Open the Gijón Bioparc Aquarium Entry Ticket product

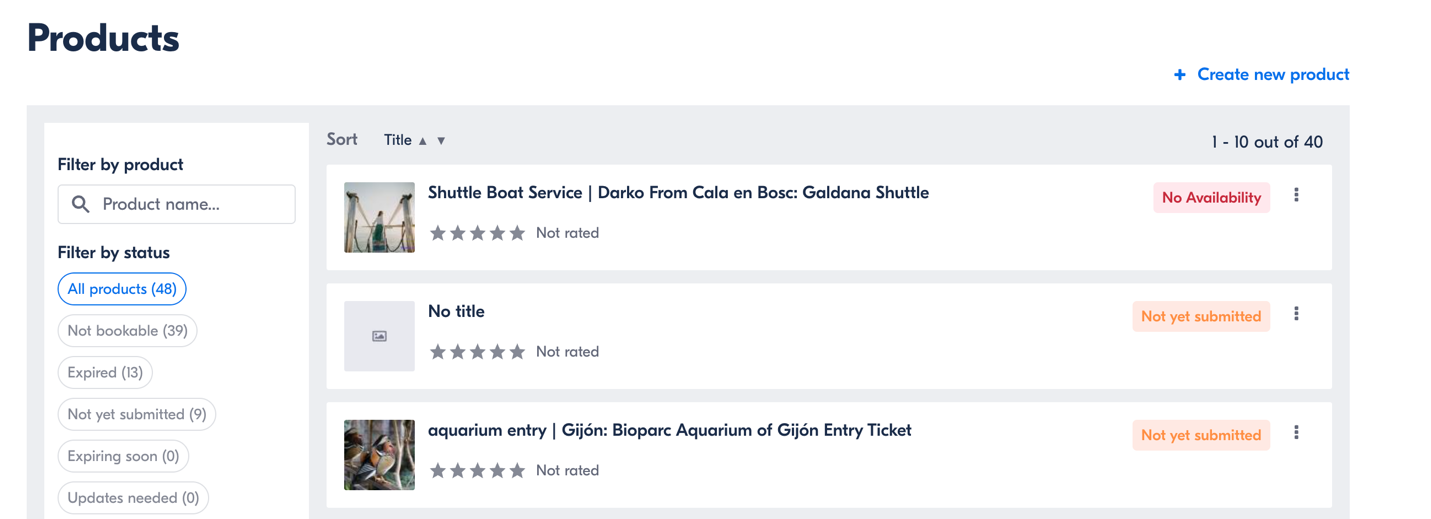[x=670, y=431]
